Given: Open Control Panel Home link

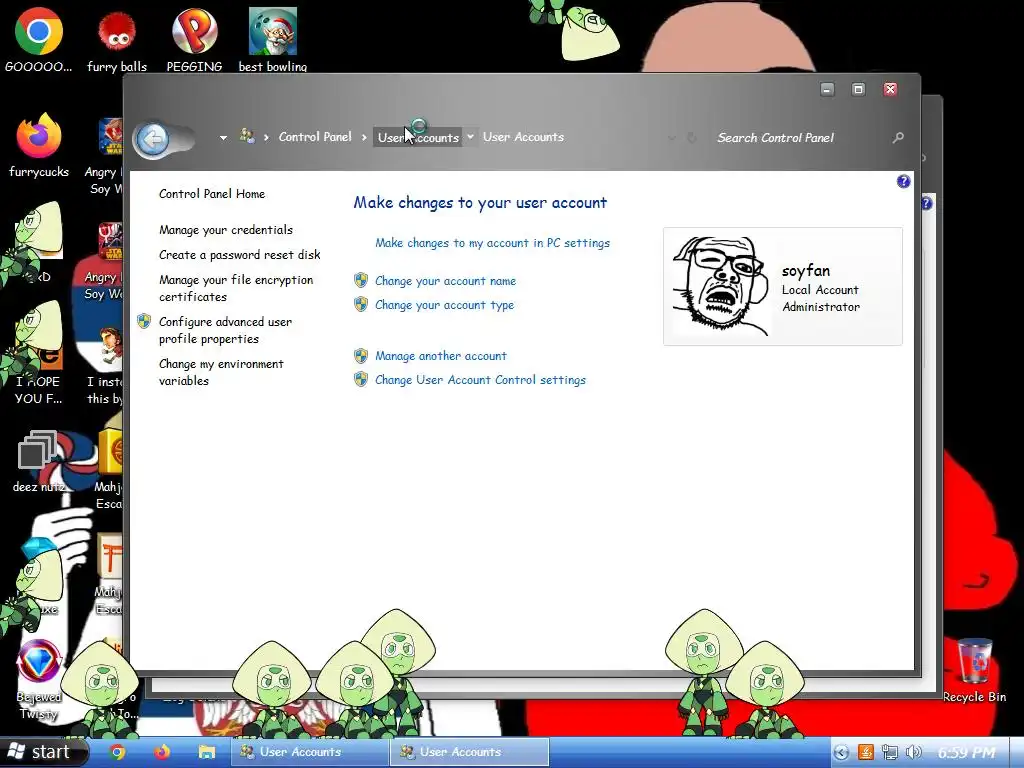Looking at the screenshot, I should click(212, 194).
